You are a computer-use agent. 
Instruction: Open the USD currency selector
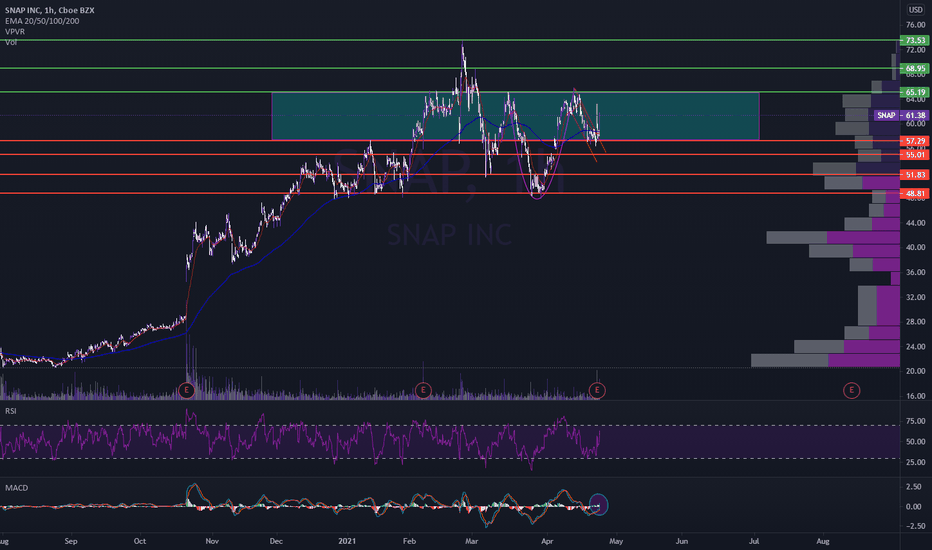(915, 10)
